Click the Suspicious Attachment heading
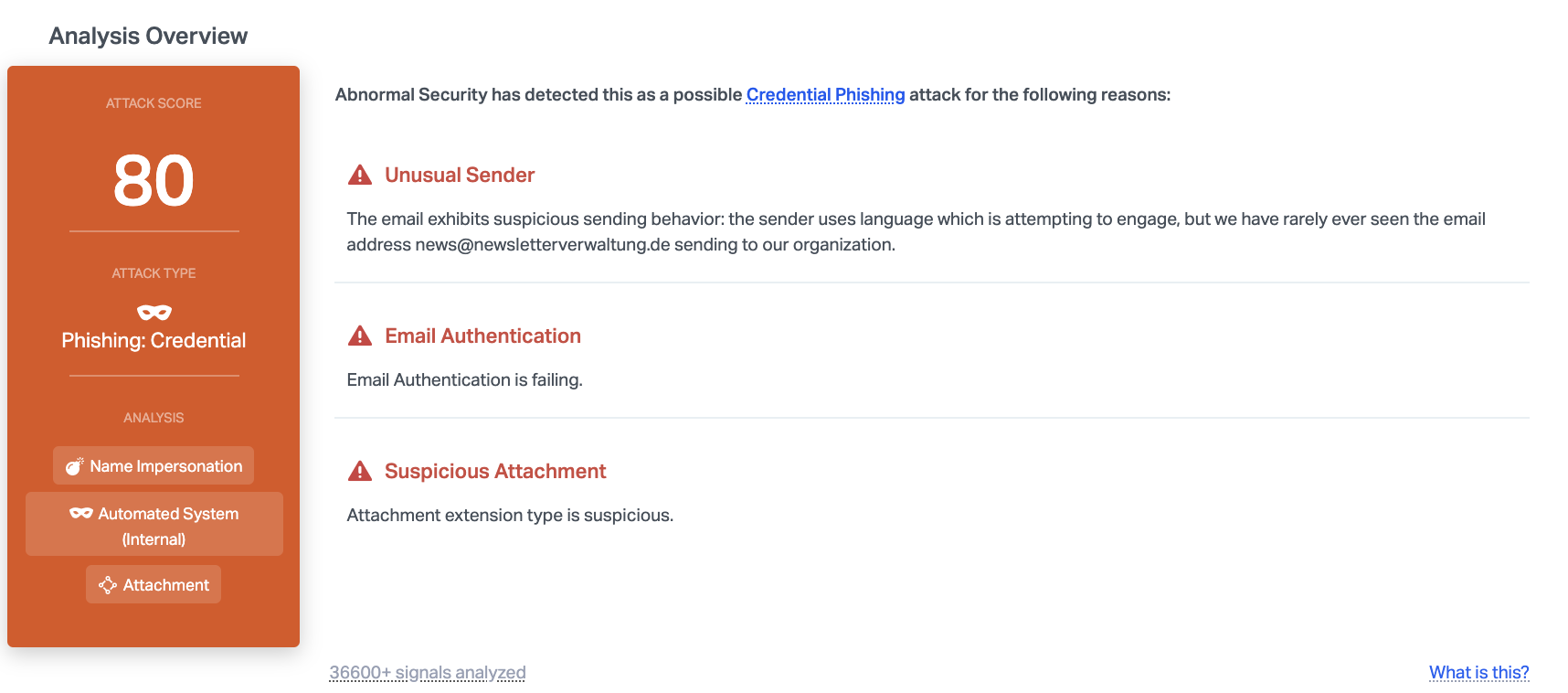This screenshot has width=1568, height=693. click(x=495, y=471)
